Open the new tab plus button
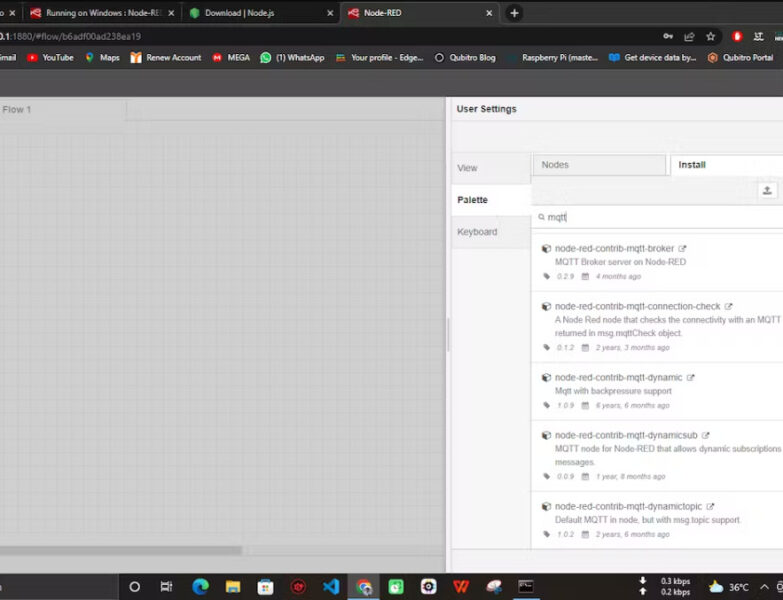Screen dimensions: 783x600 coord(514,13)
